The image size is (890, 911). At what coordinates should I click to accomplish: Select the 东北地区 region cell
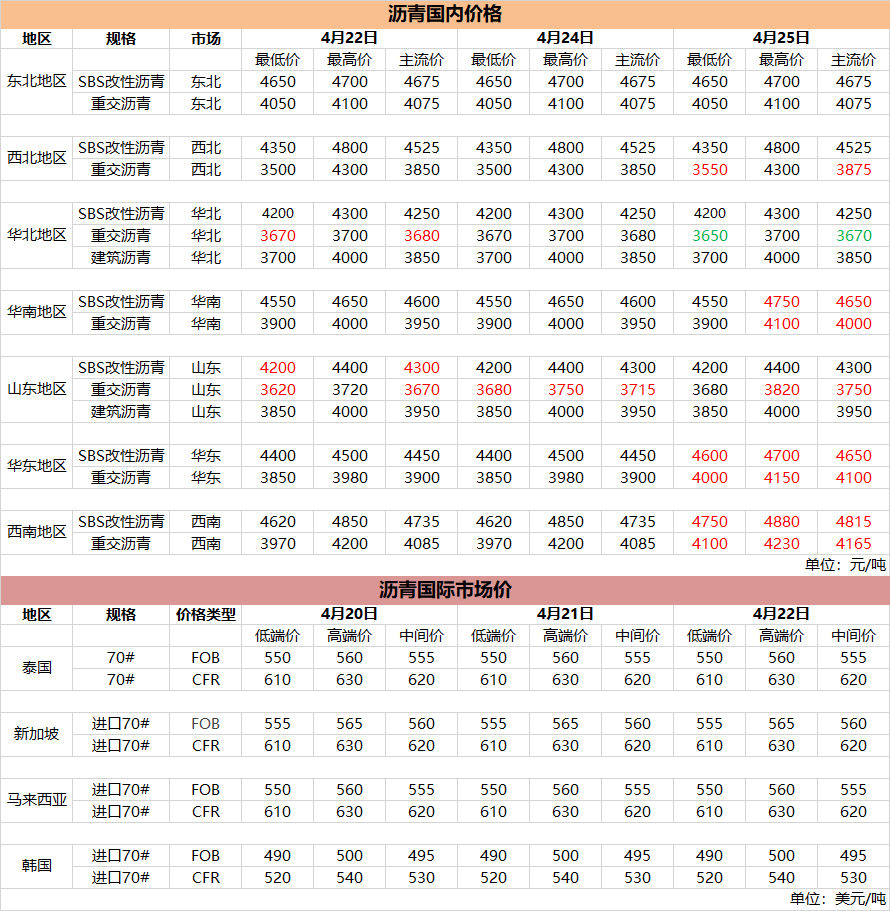[37, 81]
